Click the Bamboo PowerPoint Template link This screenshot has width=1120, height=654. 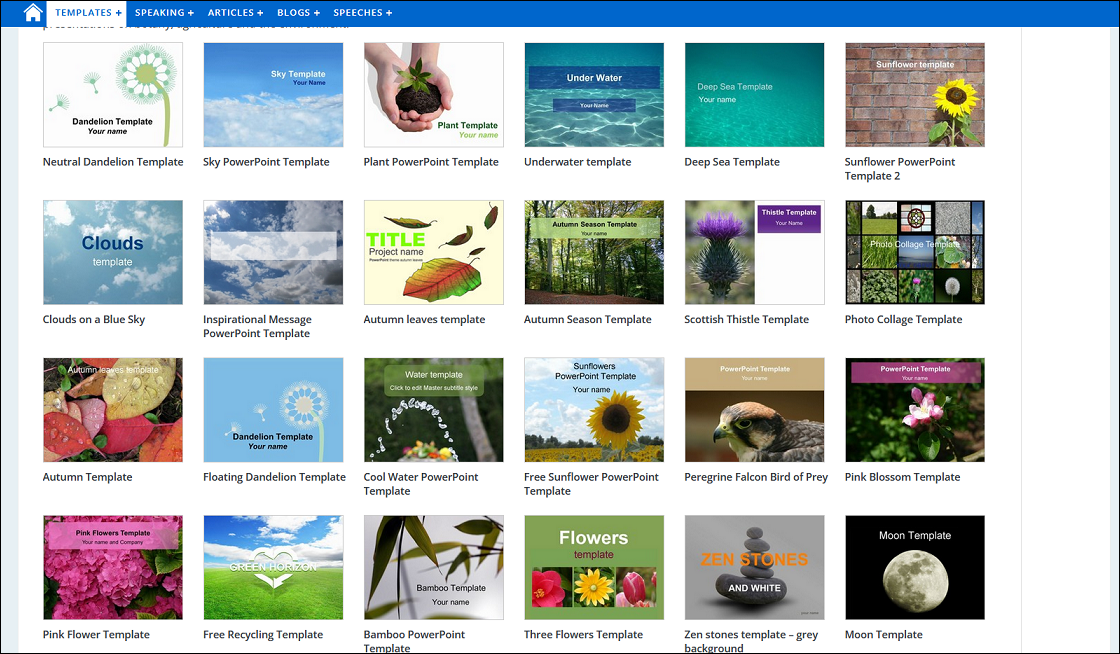coord(414,641)
